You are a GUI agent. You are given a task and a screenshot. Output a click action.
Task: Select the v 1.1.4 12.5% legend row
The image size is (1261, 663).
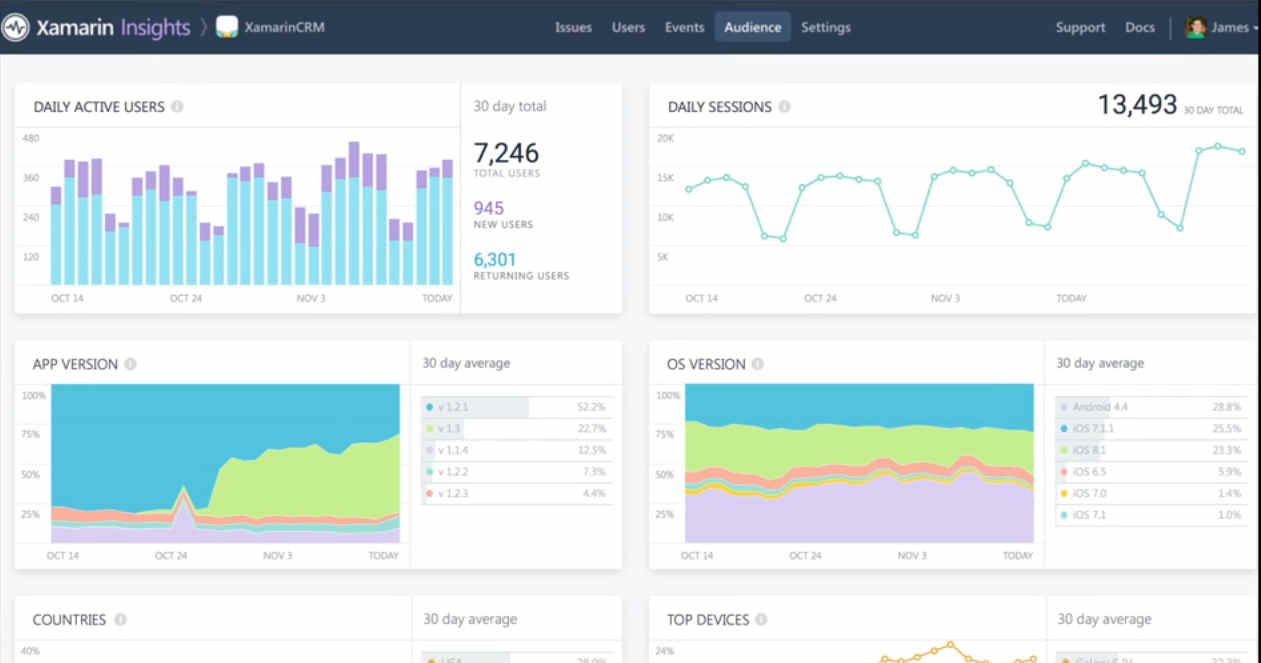pos(516,450)
